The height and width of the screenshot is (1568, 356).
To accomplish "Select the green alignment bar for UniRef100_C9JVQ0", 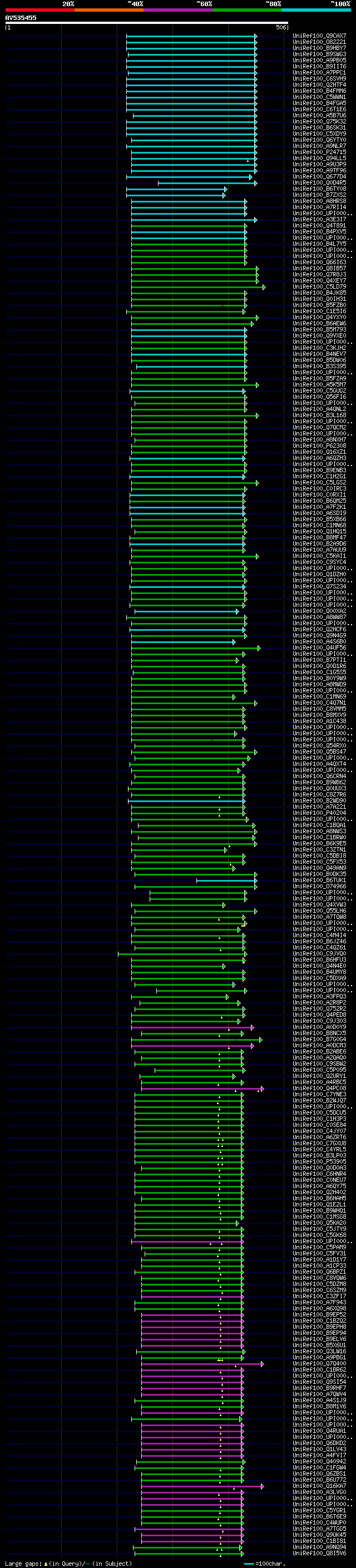I will pos(181,954).
